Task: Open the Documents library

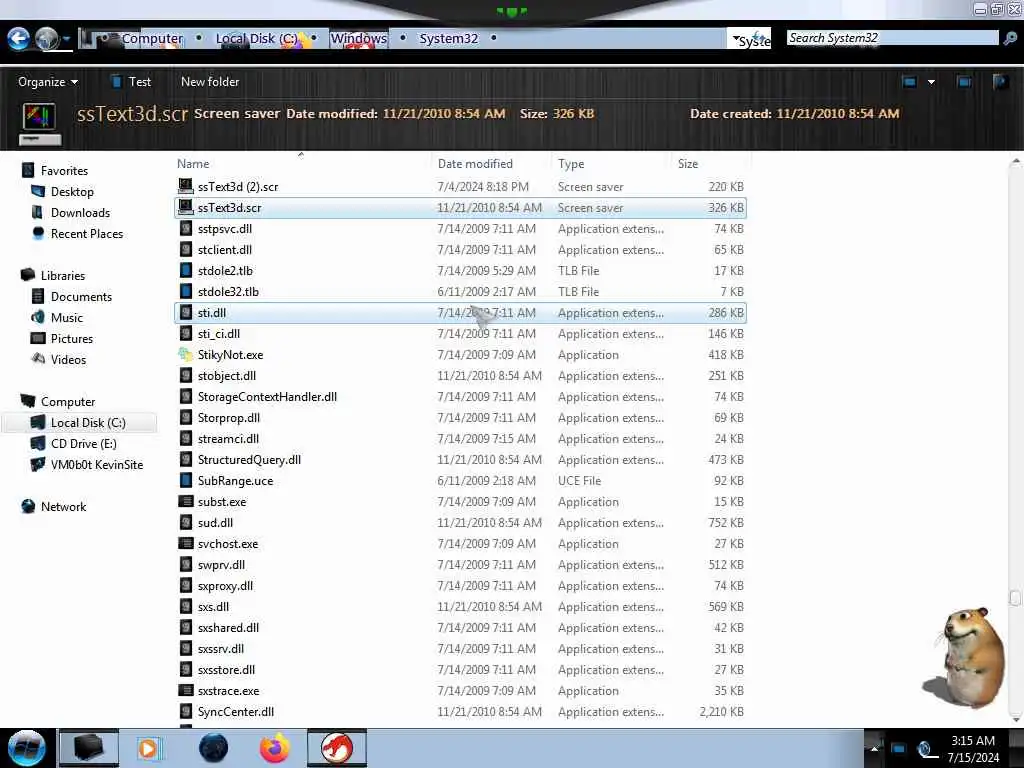Action: (81, 296)
